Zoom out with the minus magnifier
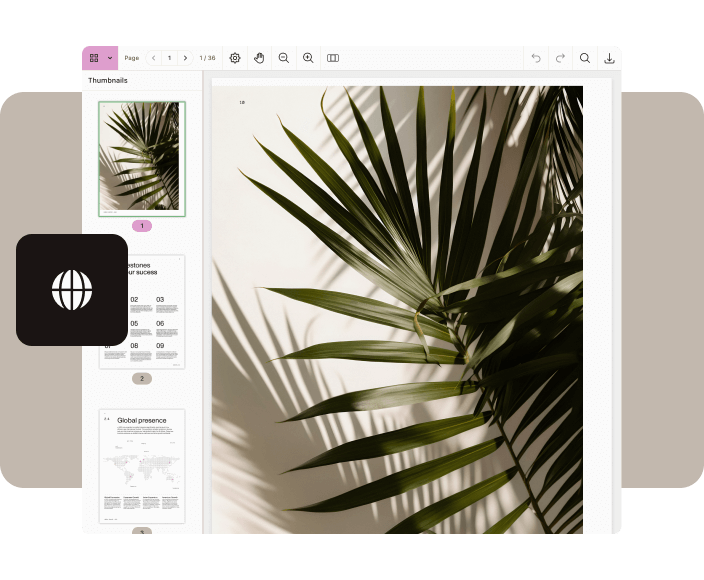Viewport: 704px width, 580px height. coord(284,58)
